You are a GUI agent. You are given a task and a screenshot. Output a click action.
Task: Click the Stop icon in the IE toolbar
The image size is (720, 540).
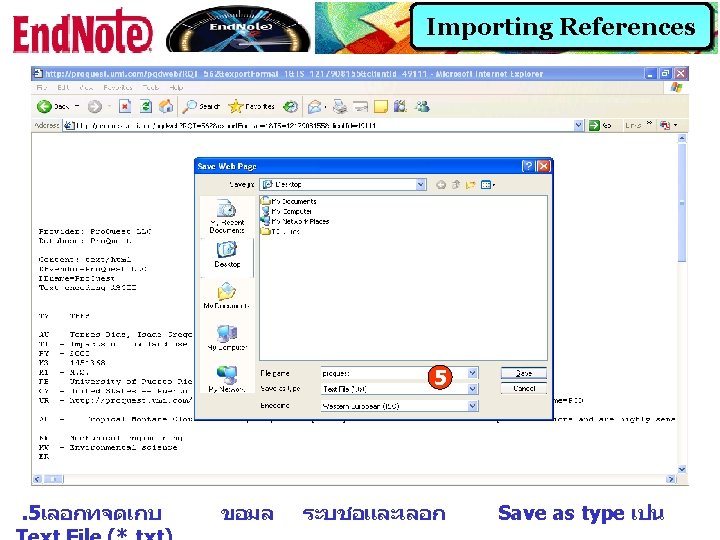coord(124,107)
